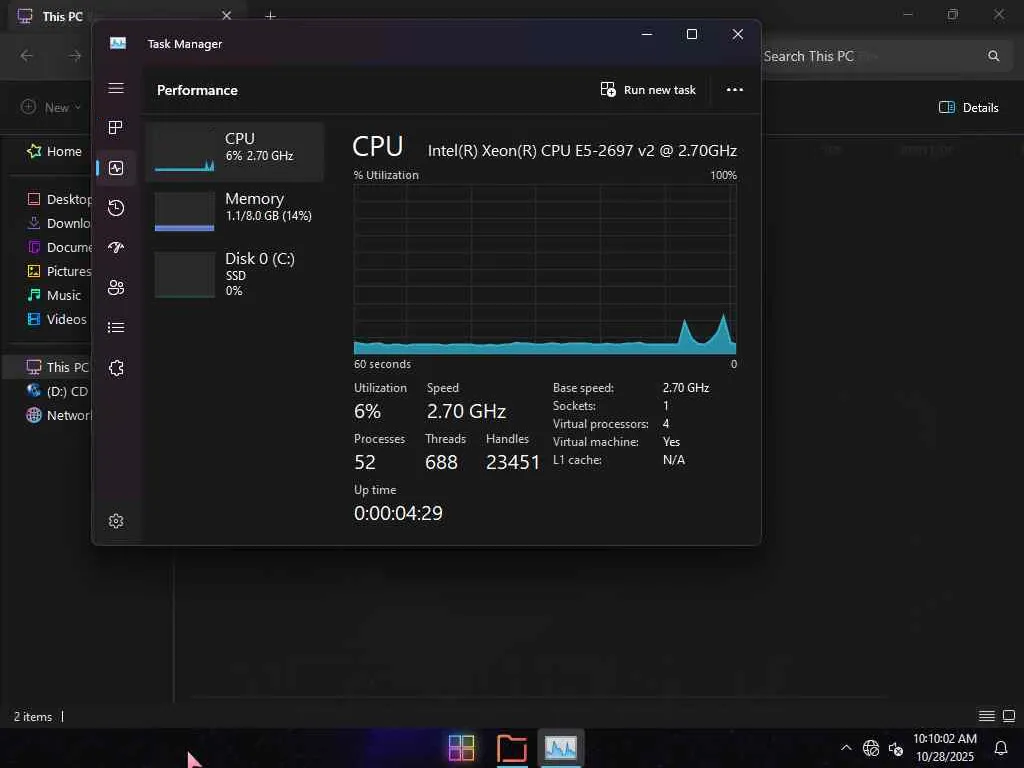The width and height of the screenshot is (1024, 768).
Task: Switch Explorer to large thumbnails view
Action: pyautogui.click(x=1009, y=716)
